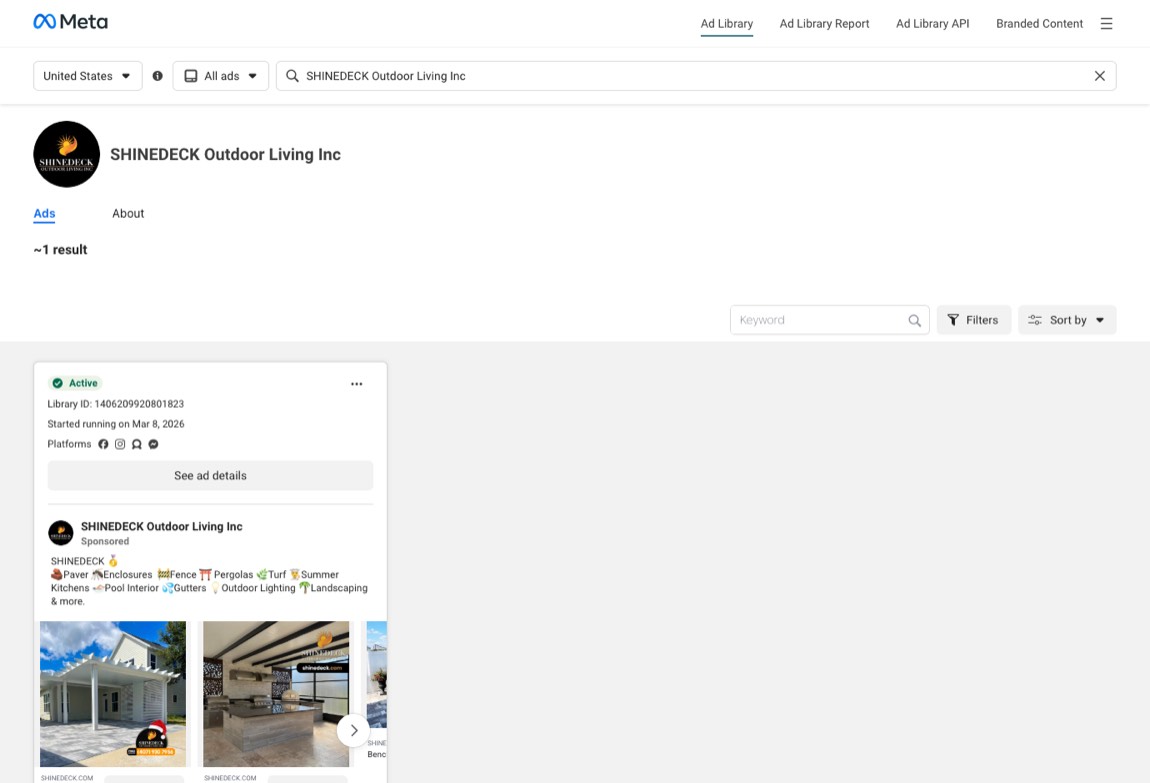Advance the ad carousel with the arrow
This screenshot has height=783, width=1150.
354,730
